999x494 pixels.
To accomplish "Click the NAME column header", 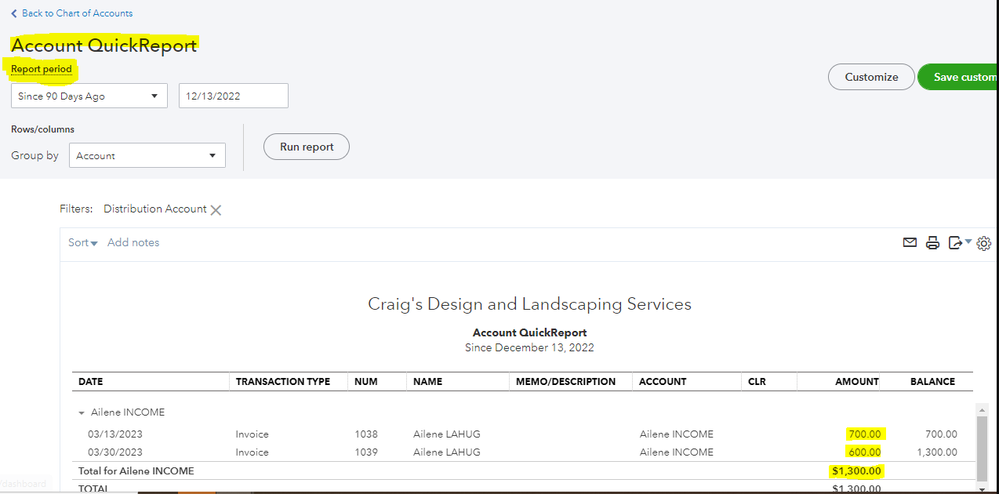I will point(428,382).
